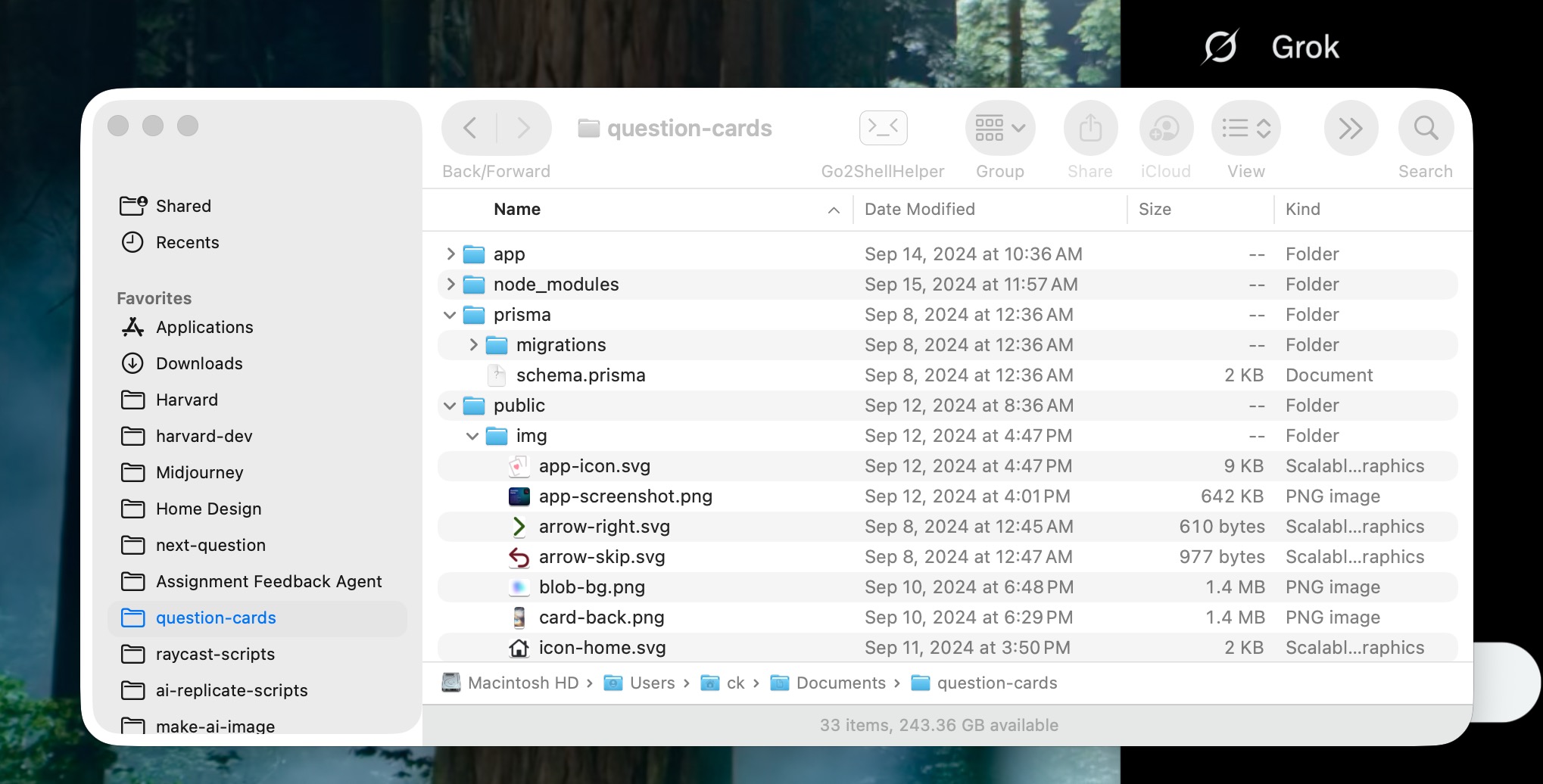Select app-icon.svg file

coord(948,465)
